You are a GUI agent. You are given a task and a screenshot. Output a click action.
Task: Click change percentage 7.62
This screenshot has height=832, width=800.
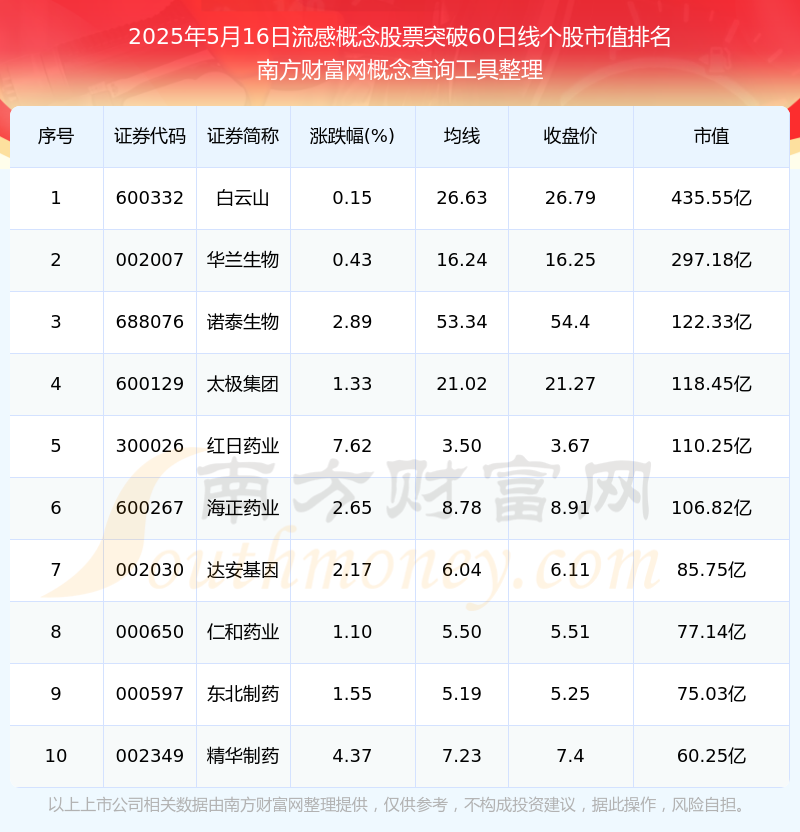click(x=352, y=446)
